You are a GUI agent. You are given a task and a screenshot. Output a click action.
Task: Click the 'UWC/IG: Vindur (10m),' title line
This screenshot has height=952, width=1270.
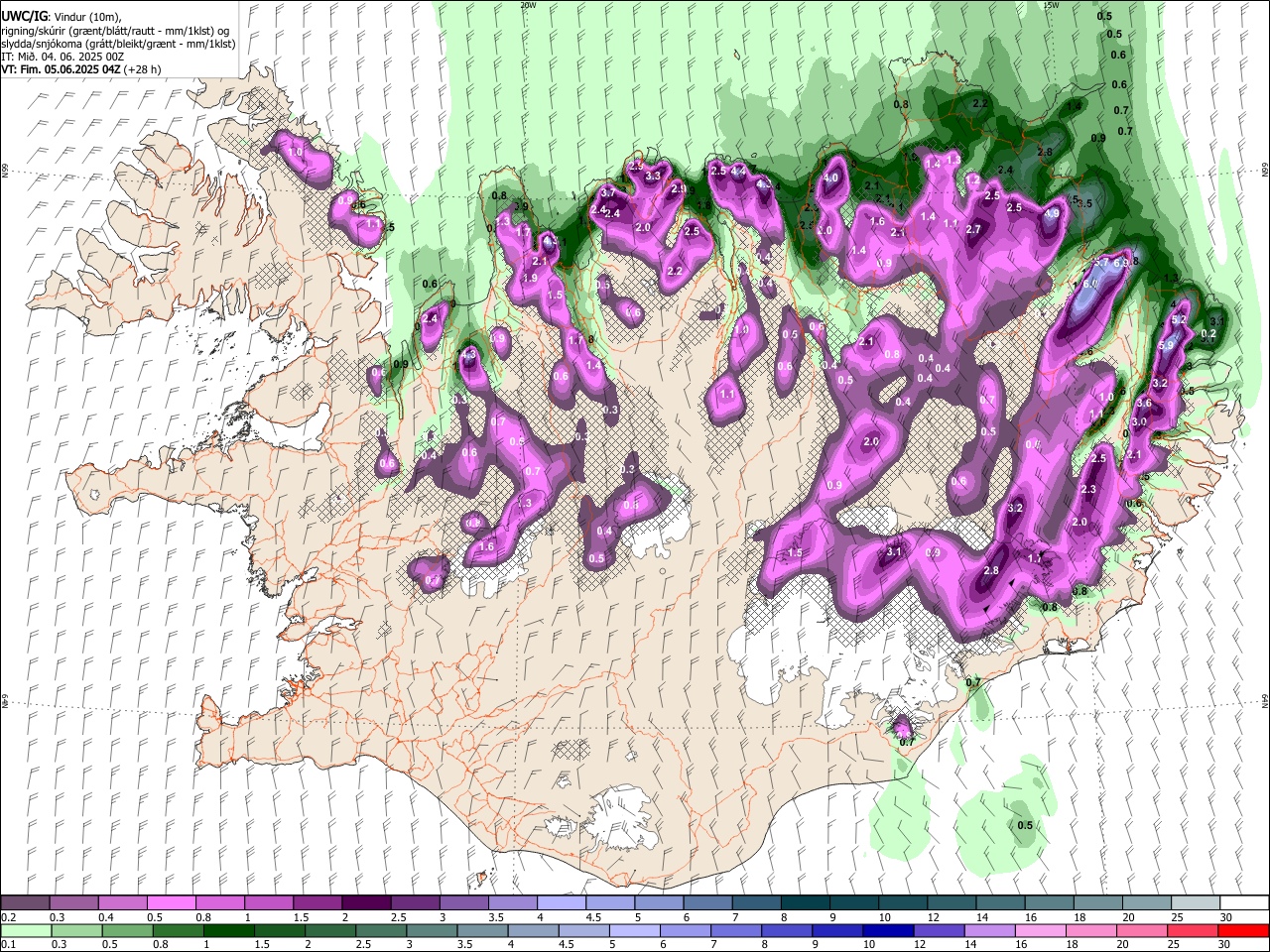62,17
